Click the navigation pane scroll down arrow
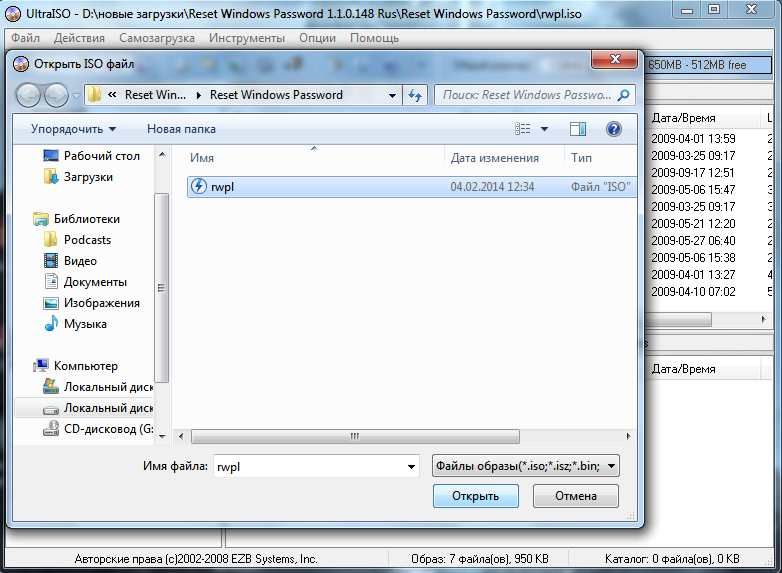782x573 pixels. click(x=162, y=436)
